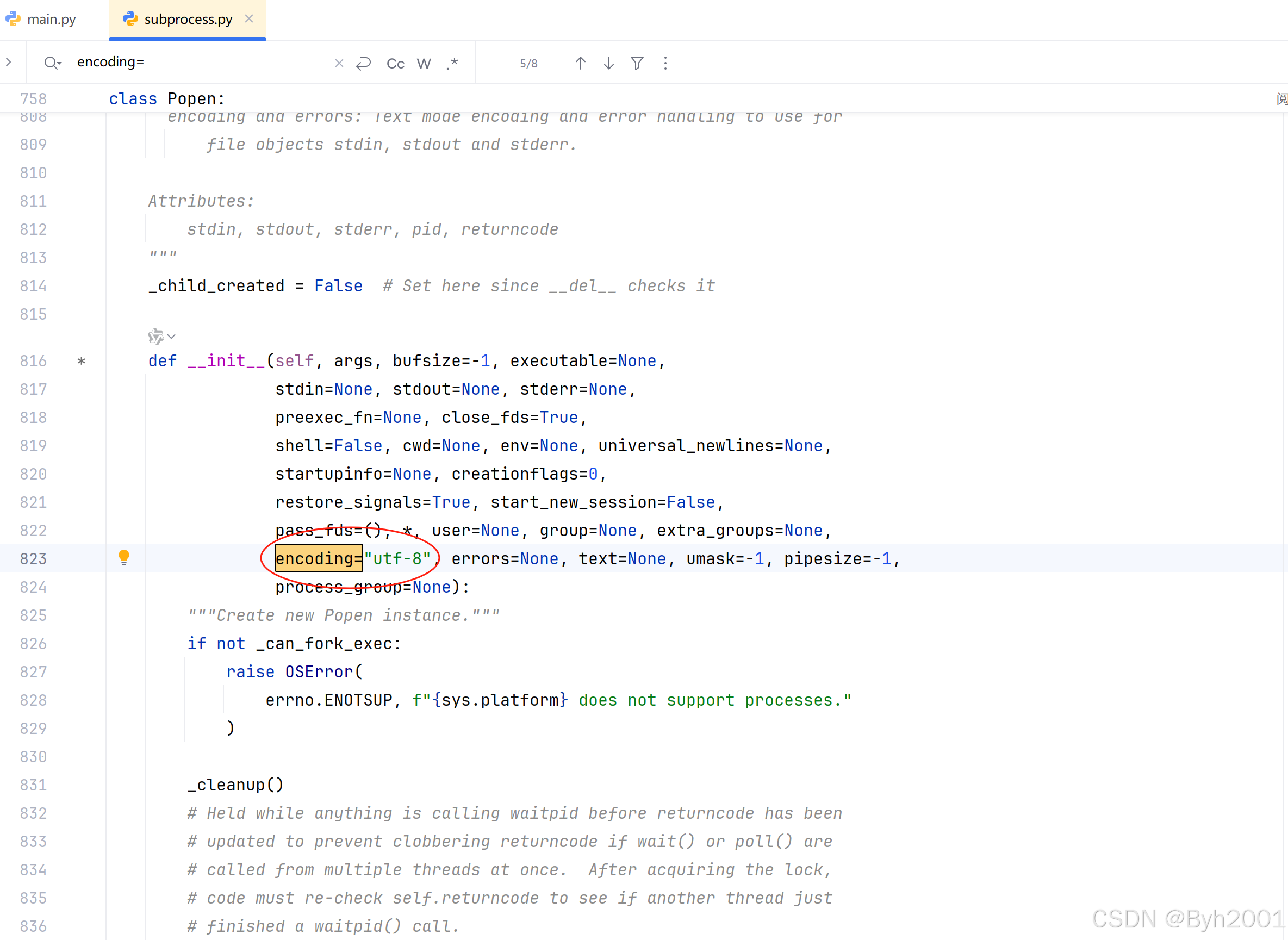Toggle whole Words (W) matching
The height and width of the screenshot is (940, 1288).
[x=424, y=63]
